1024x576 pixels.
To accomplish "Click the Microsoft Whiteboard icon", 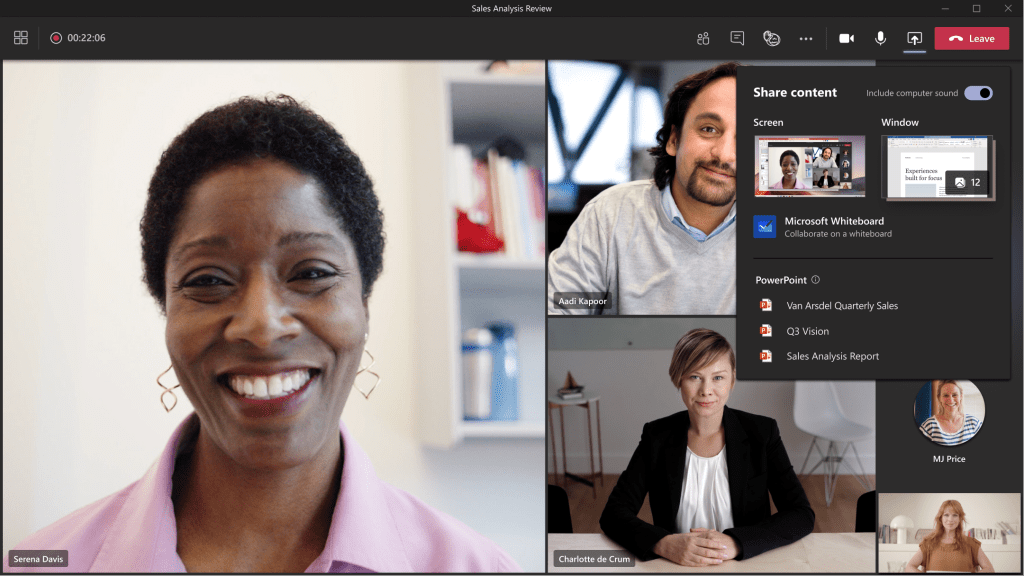I will 765,227.
